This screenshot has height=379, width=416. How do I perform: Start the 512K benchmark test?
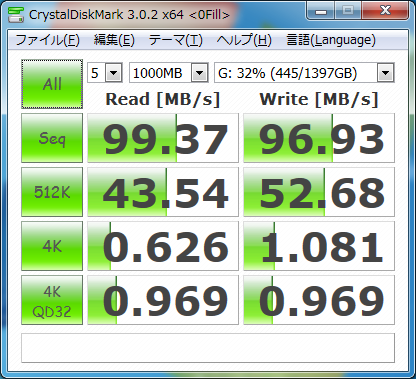pos(52,192)
